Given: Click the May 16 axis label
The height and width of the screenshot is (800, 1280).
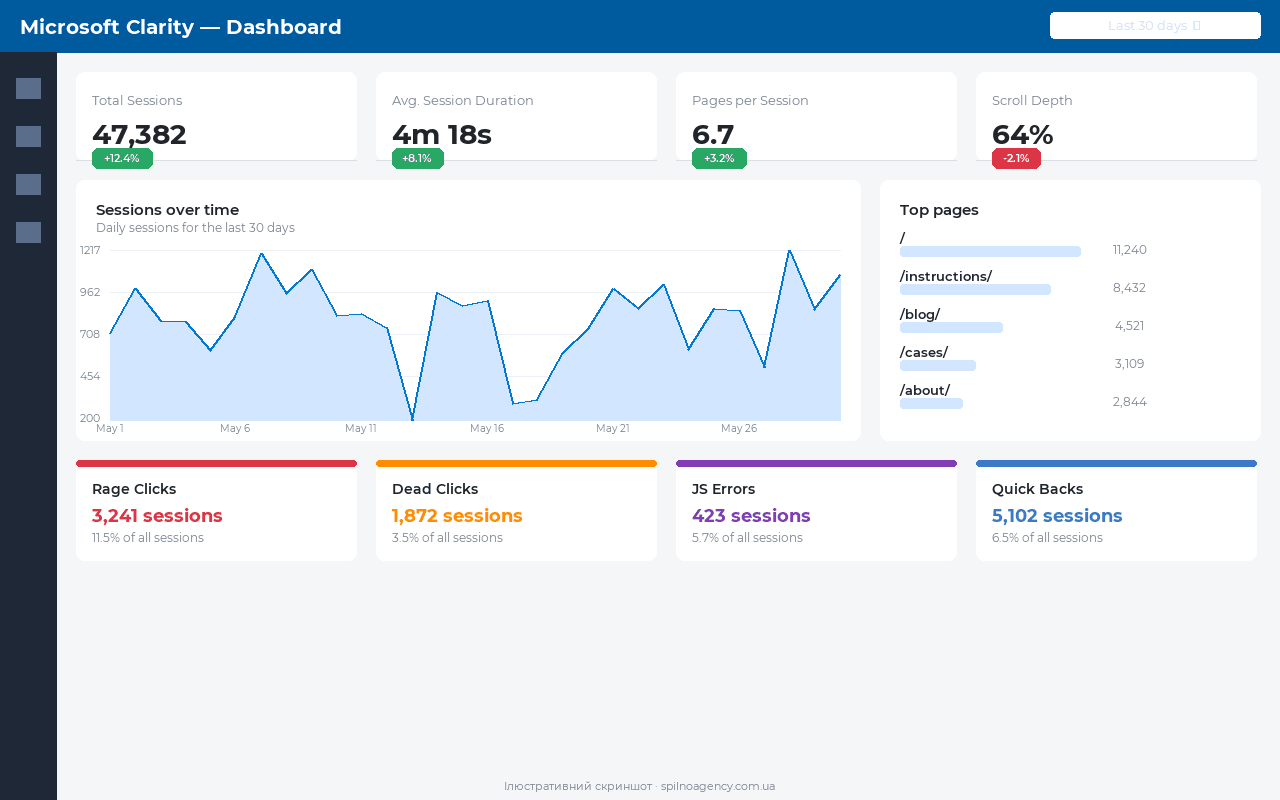Looking at the screenshot, I should (x=487, y=428).
